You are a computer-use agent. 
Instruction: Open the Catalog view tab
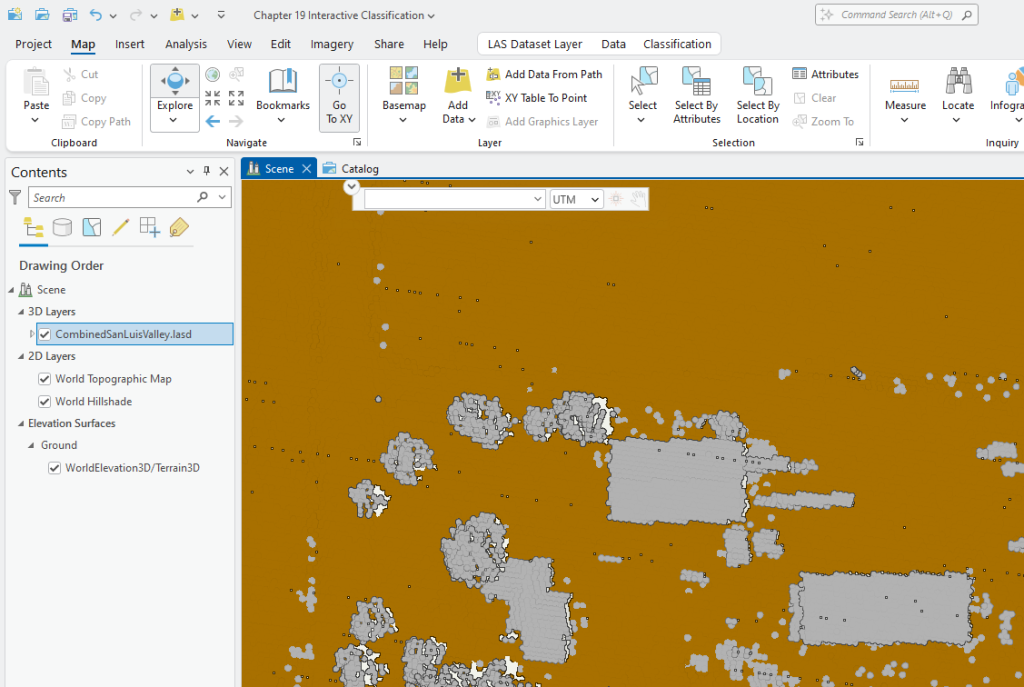click(x=358, y=168)
